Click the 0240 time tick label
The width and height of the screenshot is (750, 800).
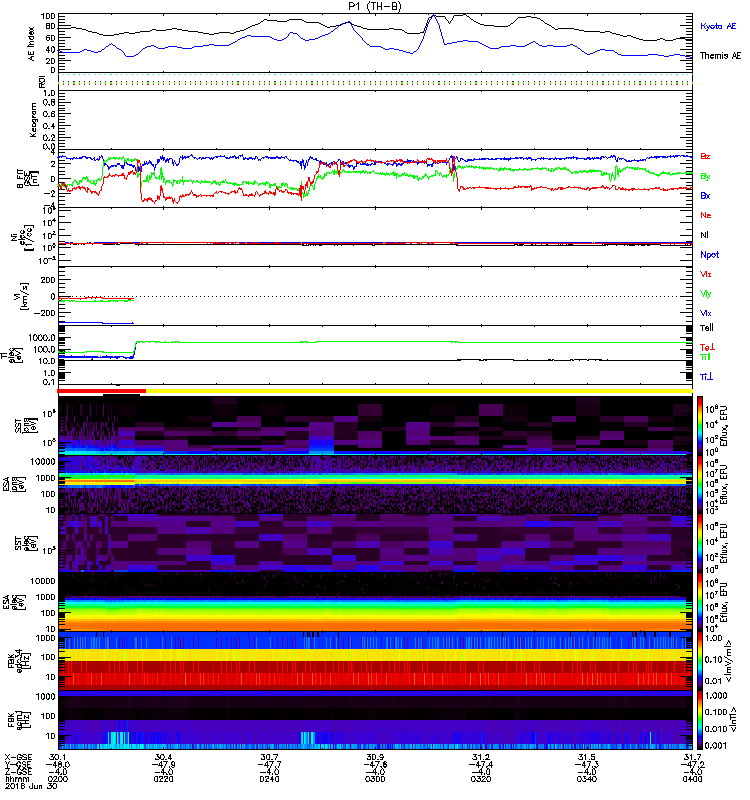(269, 779)
